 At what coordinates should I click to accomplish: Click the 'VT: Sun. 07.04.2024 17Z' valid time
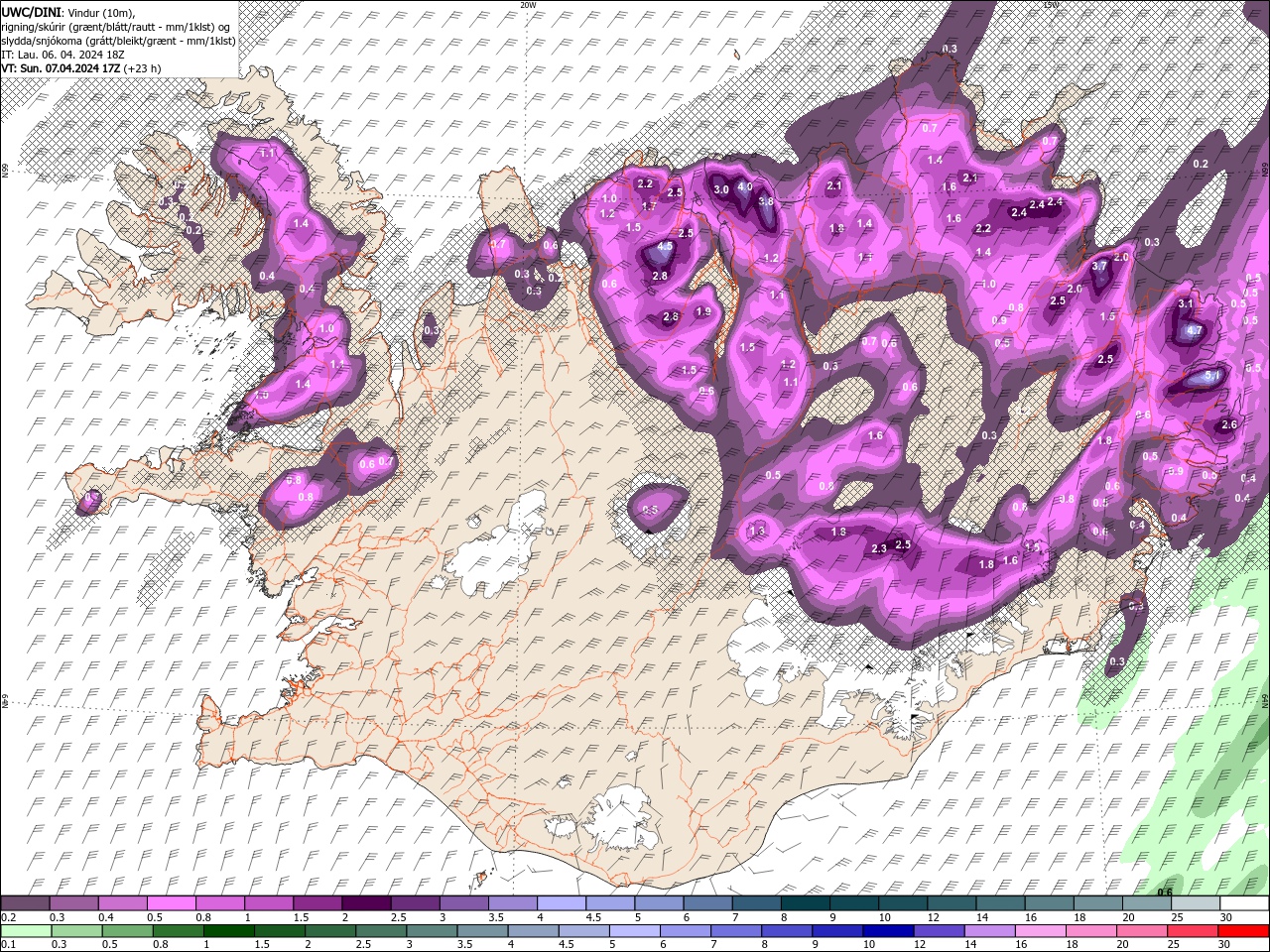(x=61, y=68)
